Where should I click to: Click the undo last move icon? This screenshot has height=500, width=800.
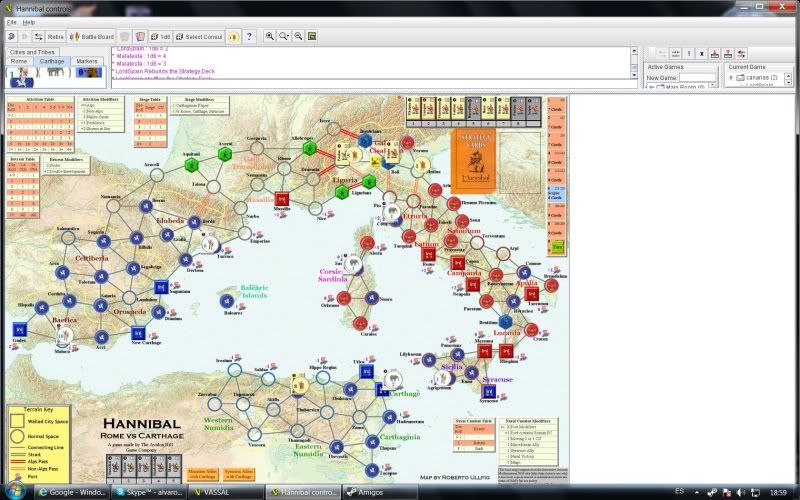[11, 37]
